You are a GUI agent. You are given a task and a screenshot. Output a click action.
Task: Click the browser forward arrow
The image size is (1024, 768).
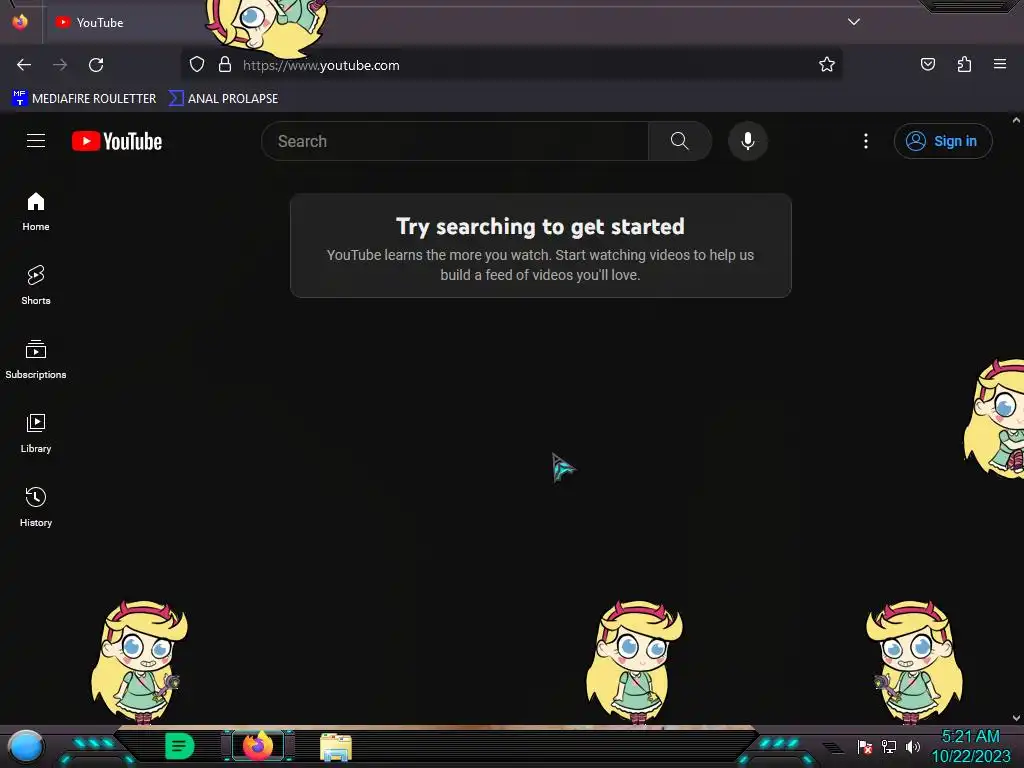coord(60,65)
